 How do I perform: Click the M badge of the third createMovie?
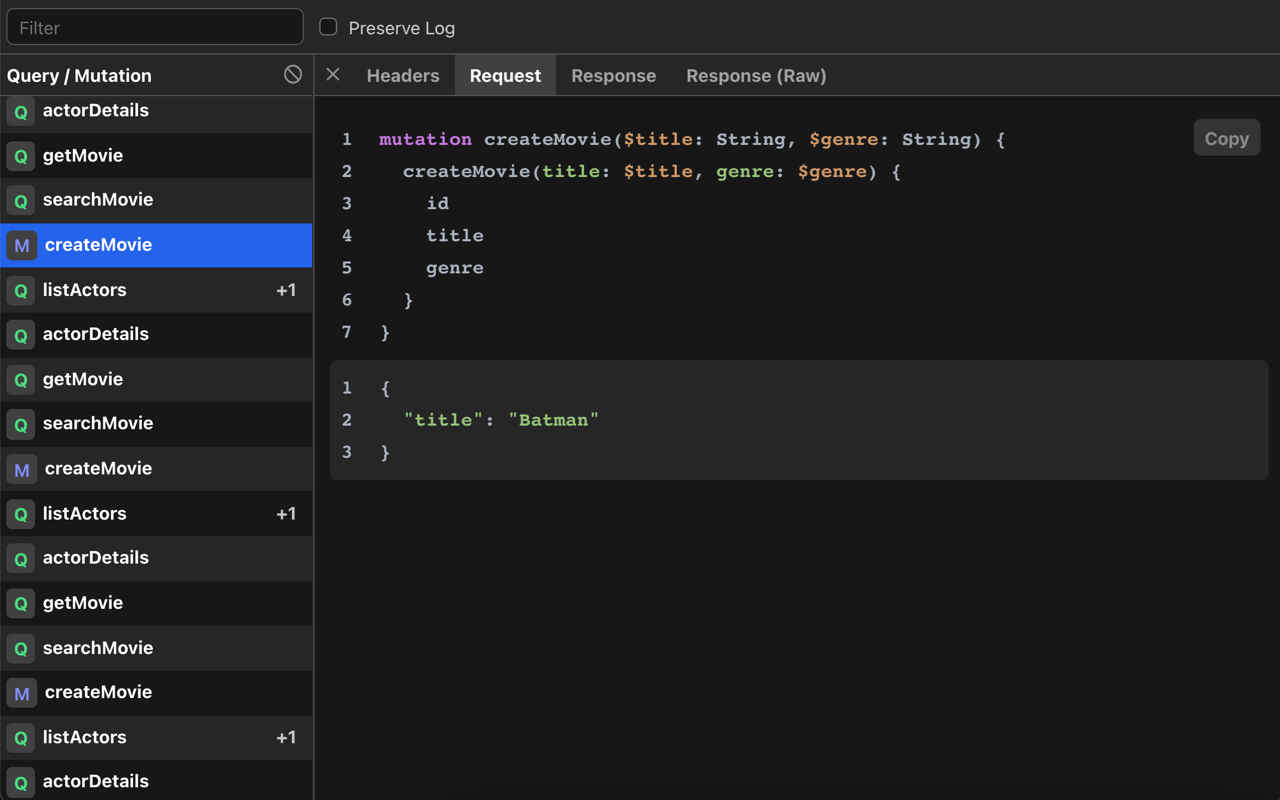[21, 692]
